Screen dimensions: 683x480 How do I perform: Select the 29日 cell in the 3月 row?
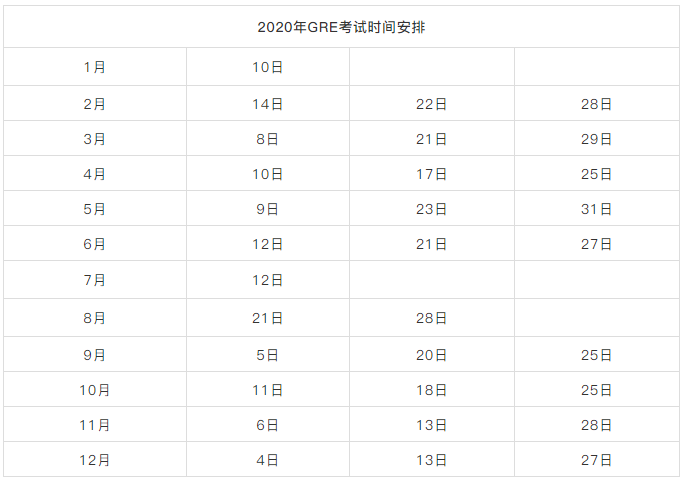point(597,139)
